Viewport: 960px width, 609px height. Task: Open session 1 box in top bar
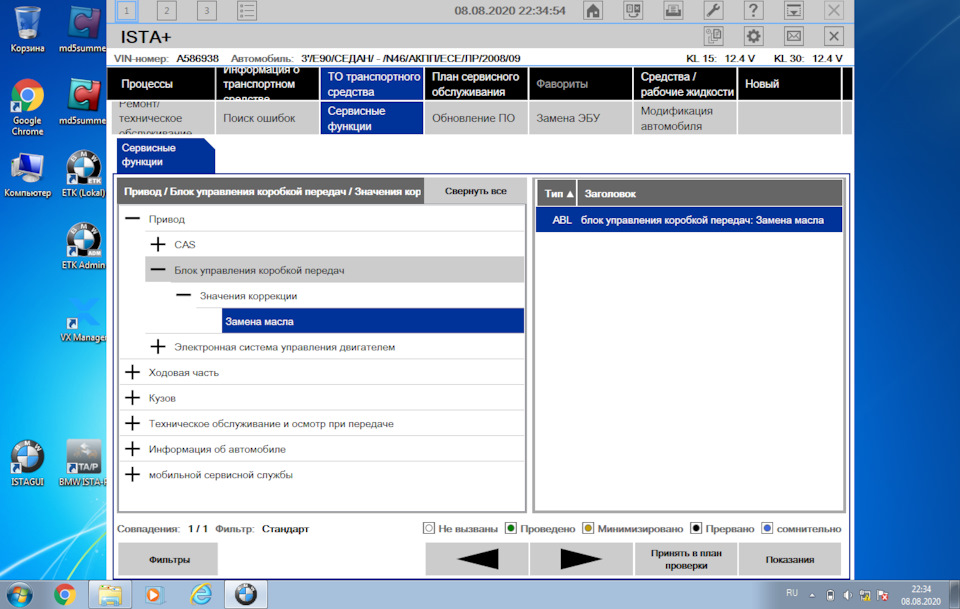pos(127,10)
